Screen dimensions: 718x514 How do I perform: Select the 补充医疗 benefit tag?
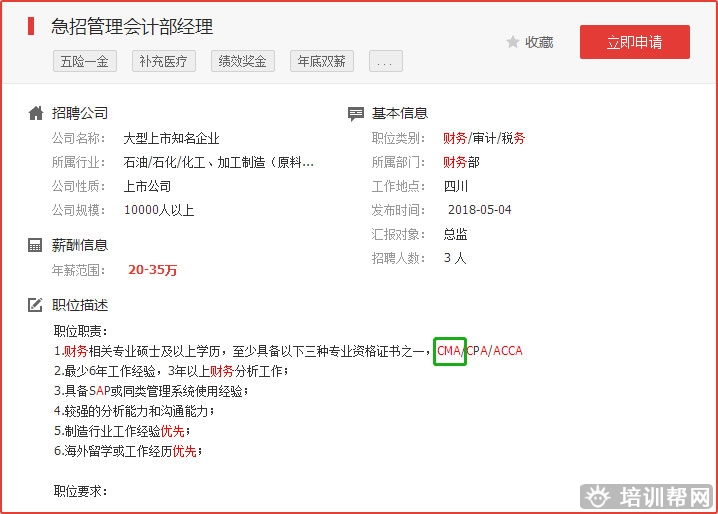tap(164, 61)
